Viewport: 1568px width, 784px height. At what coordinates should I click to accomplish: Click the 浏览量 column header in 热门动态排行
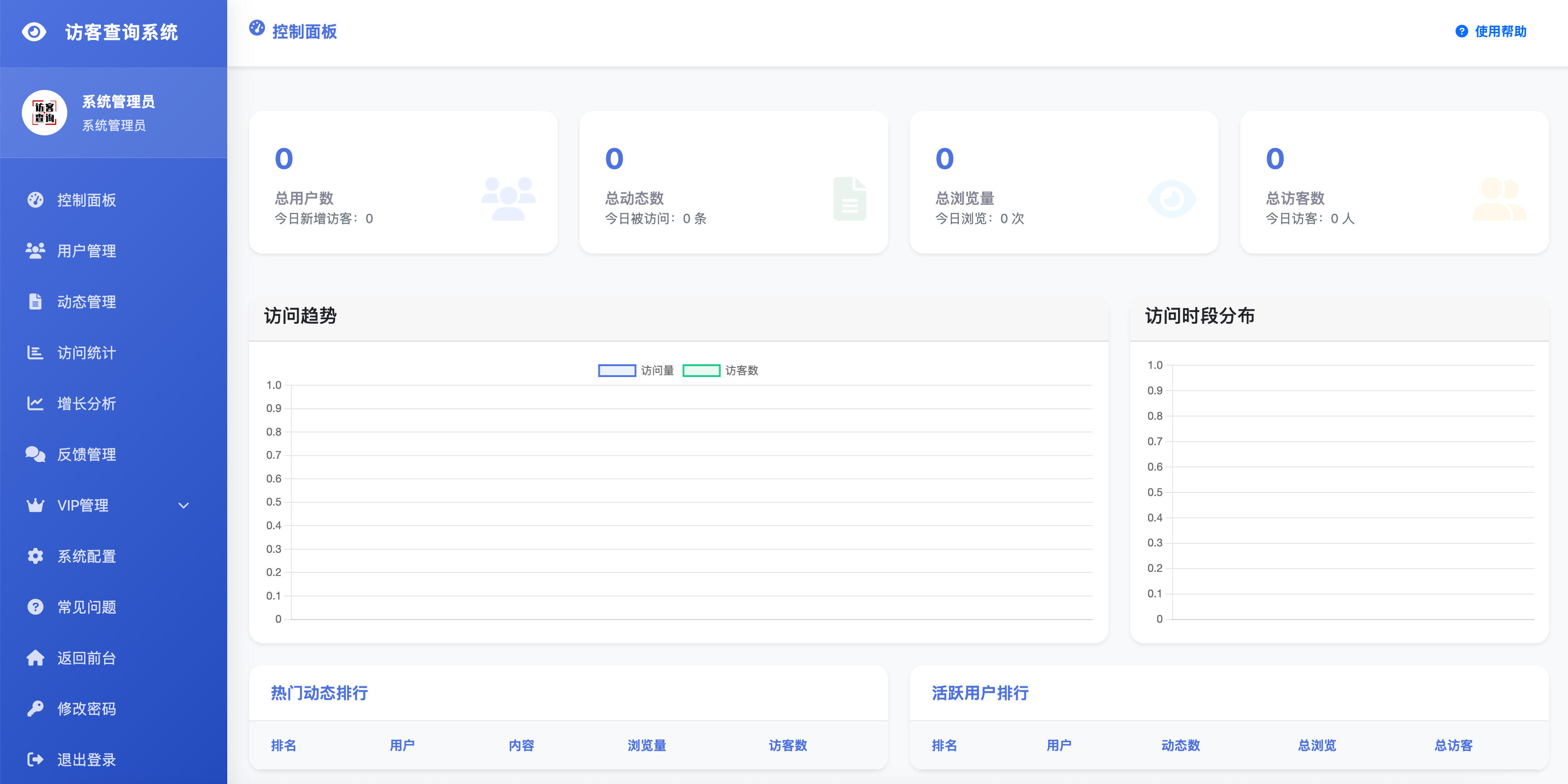pyautogui.click(x=646, y=745)
